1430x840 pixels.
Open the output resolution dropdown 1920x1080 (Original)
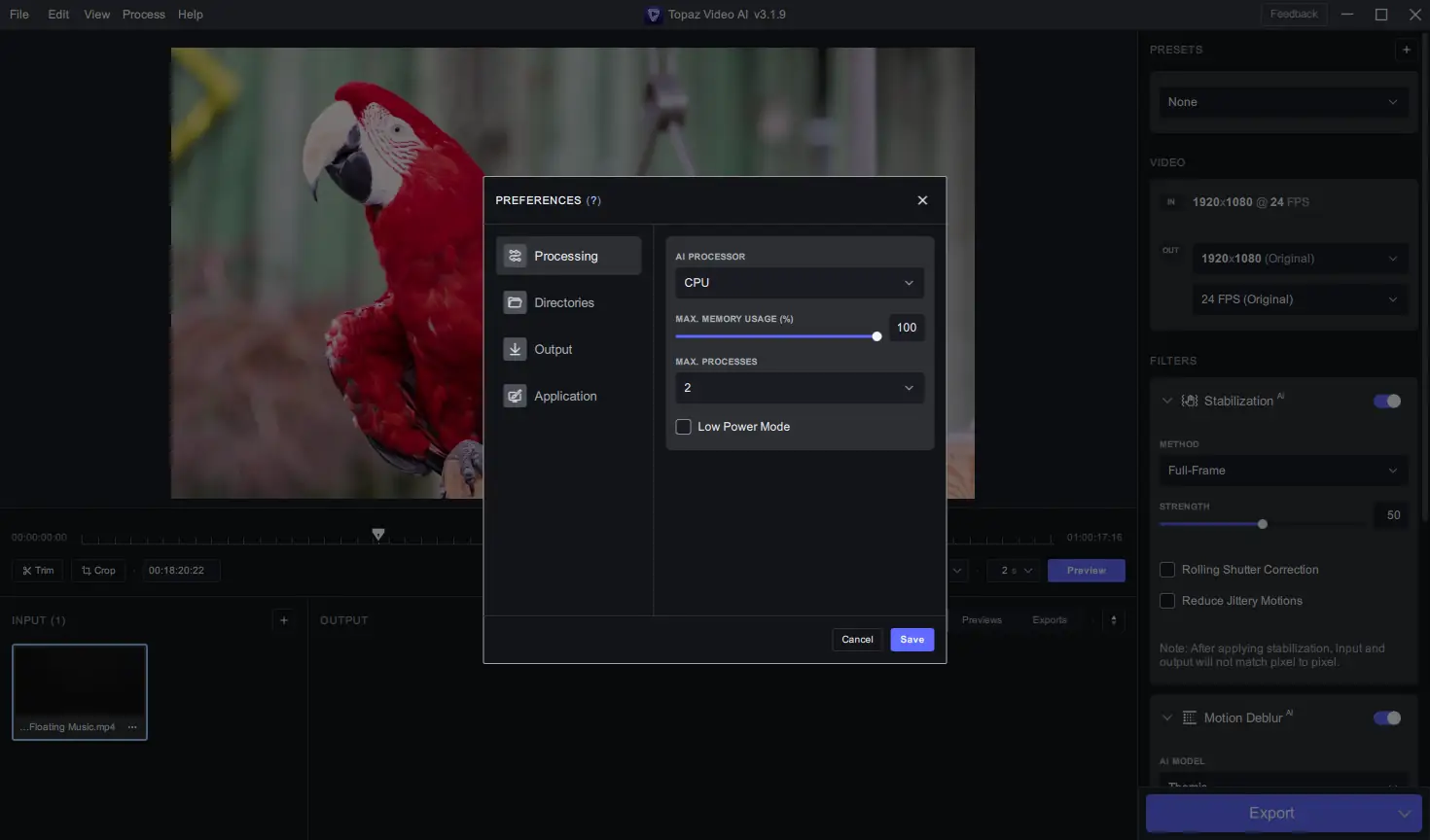click(1300, 259)
